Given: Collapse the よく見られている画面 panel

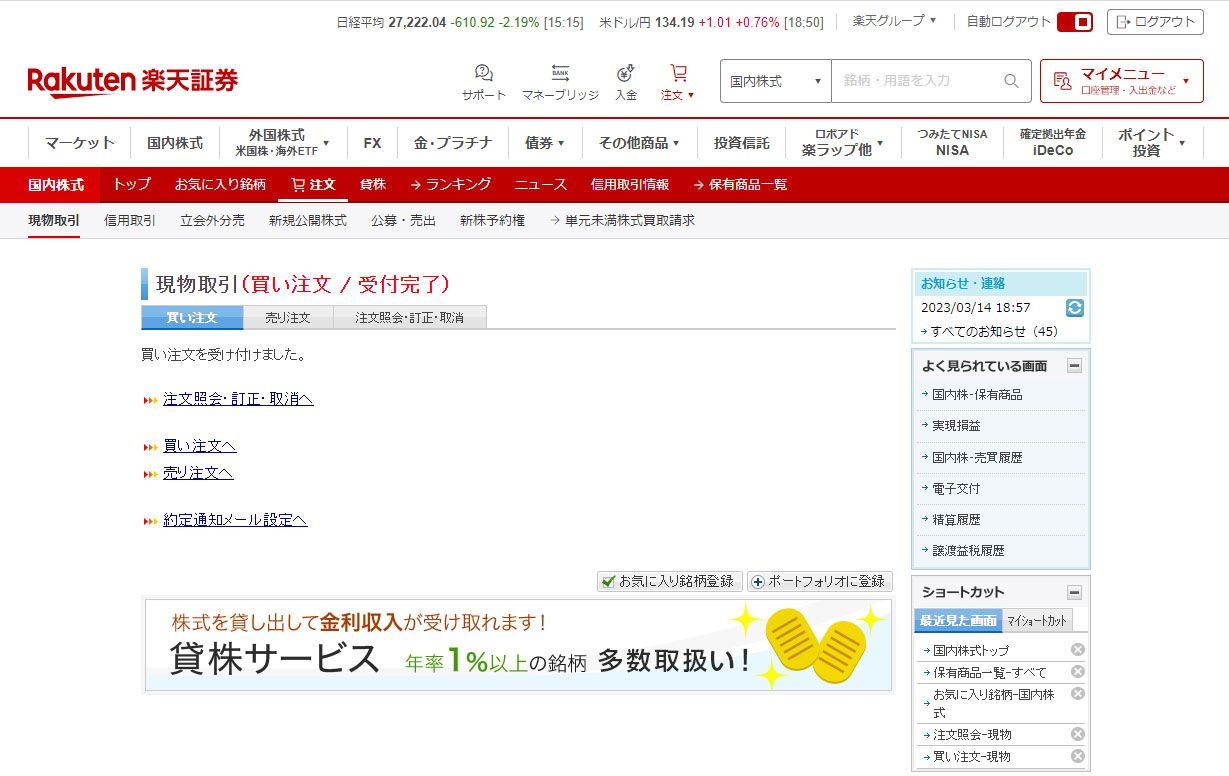Looking at the screenshot, I should coord(1074,366).
